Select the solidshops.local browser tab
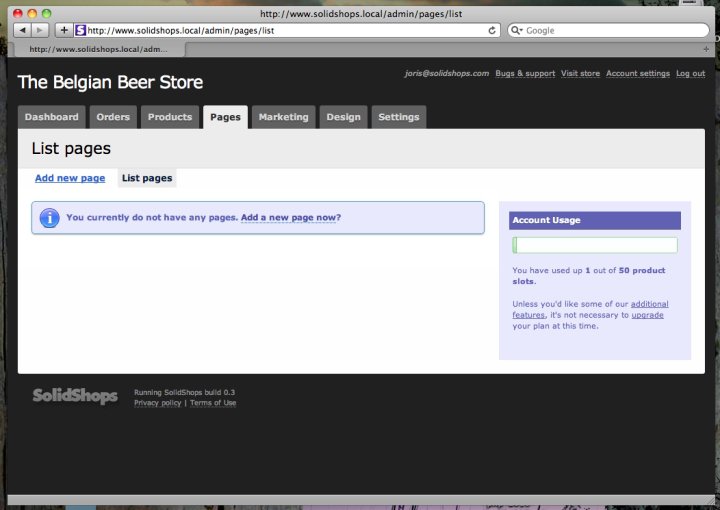The height and width of the screenshot is (510, 720). [x=99, y=49]
